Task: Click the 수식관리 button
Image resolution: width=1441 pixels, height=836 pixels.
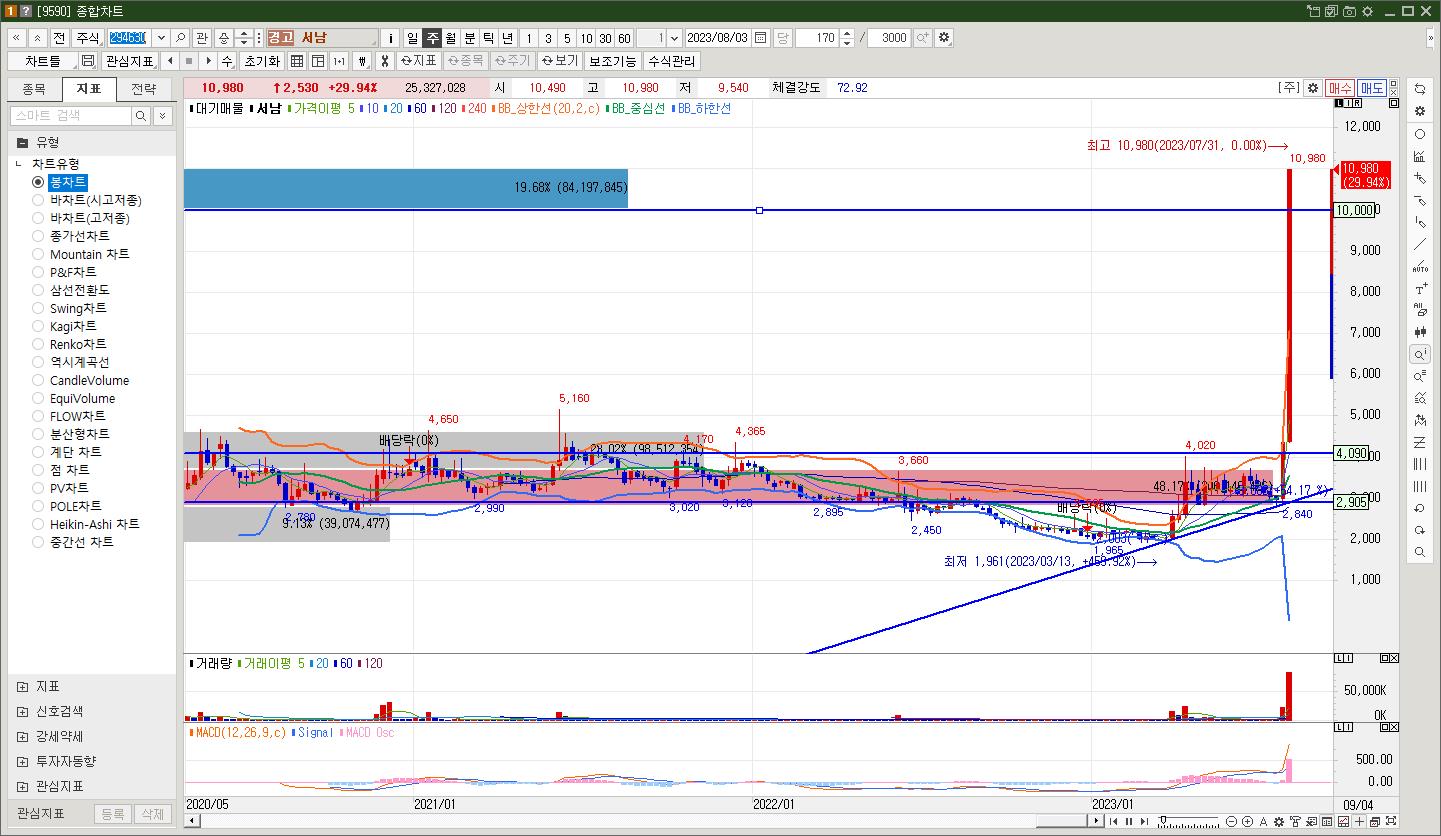Action: coord(672,61)
